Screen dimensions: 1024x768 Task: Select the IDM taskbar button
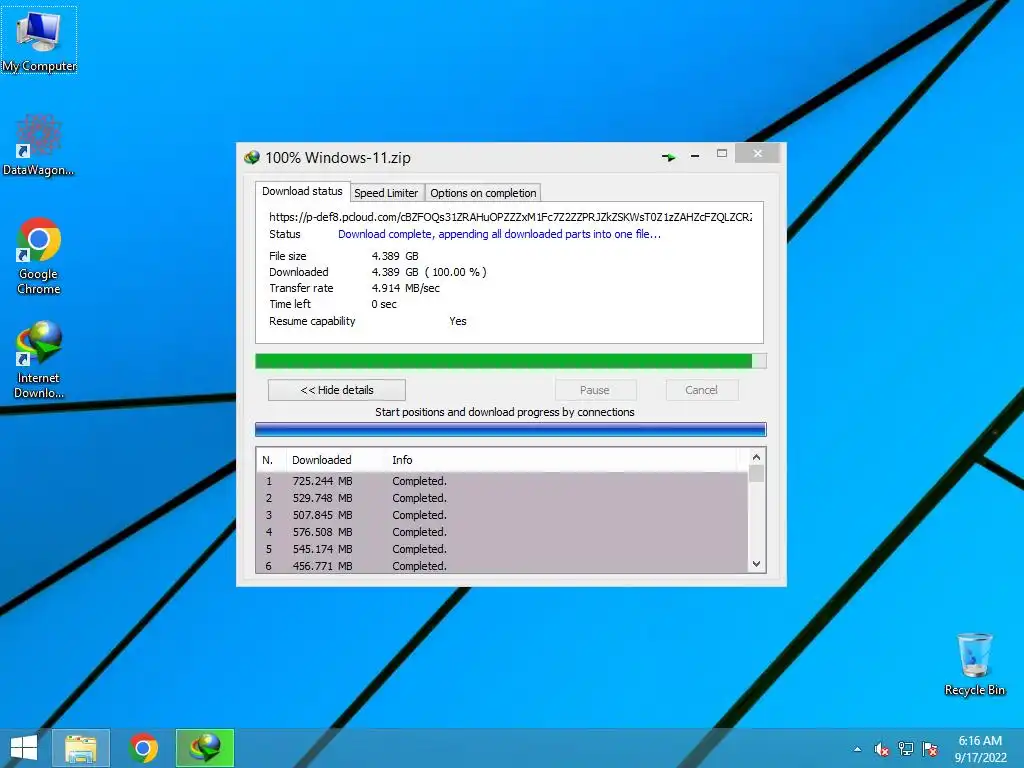coord(204,748)
